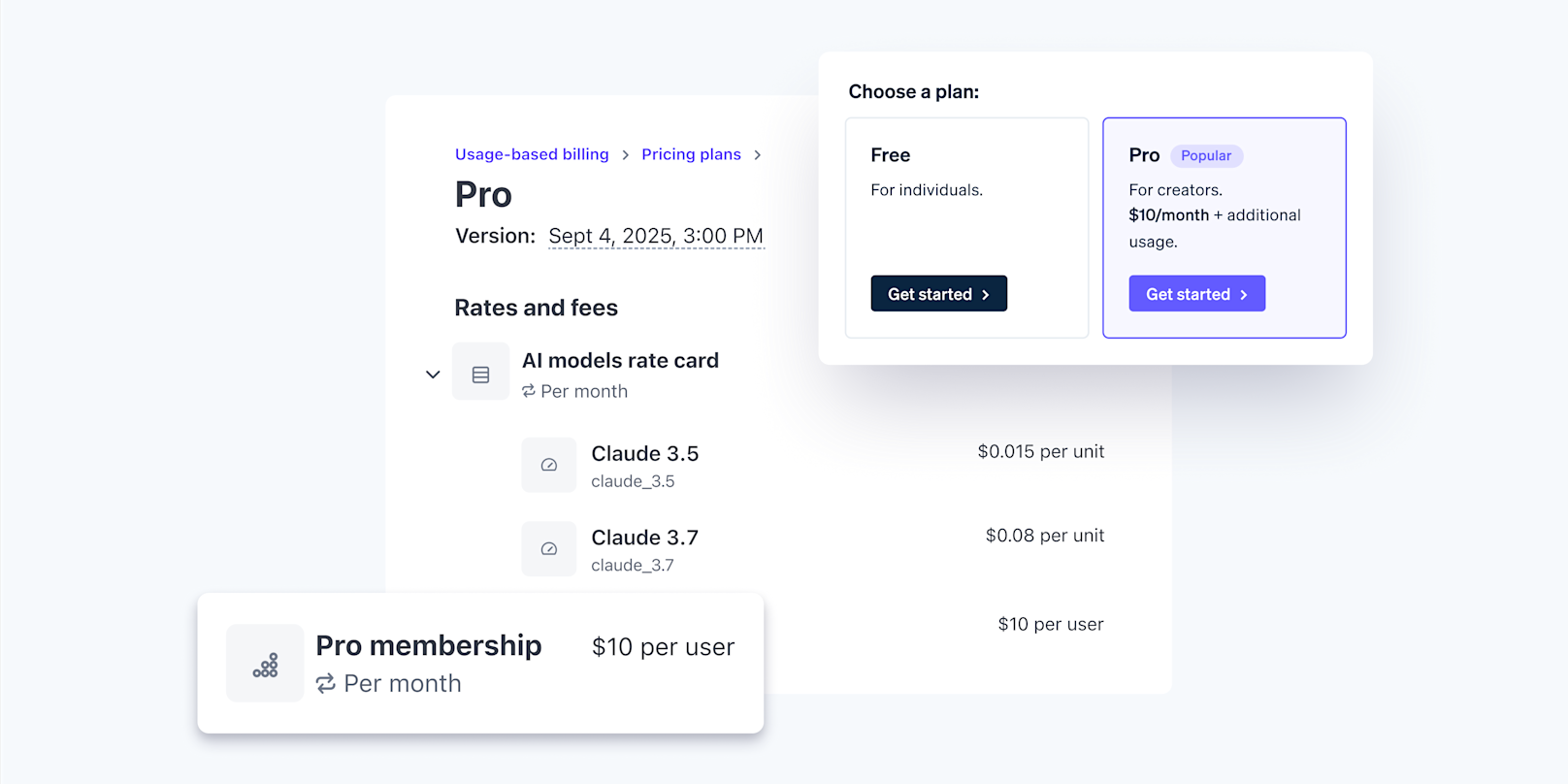Click the AI models rate card document icon

tap(480, 372)
